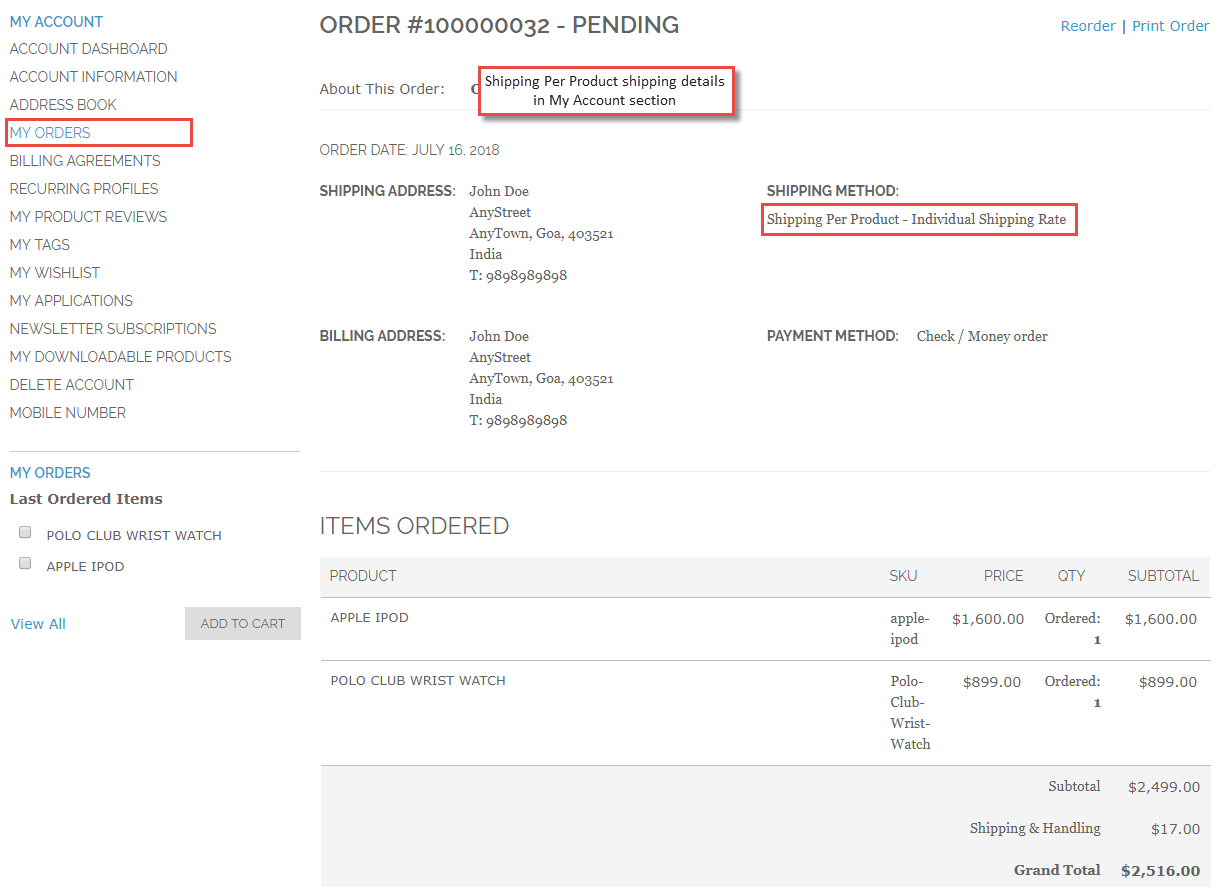Open the Address Book page
The image size is (1215, 887).
click(63, 105)
